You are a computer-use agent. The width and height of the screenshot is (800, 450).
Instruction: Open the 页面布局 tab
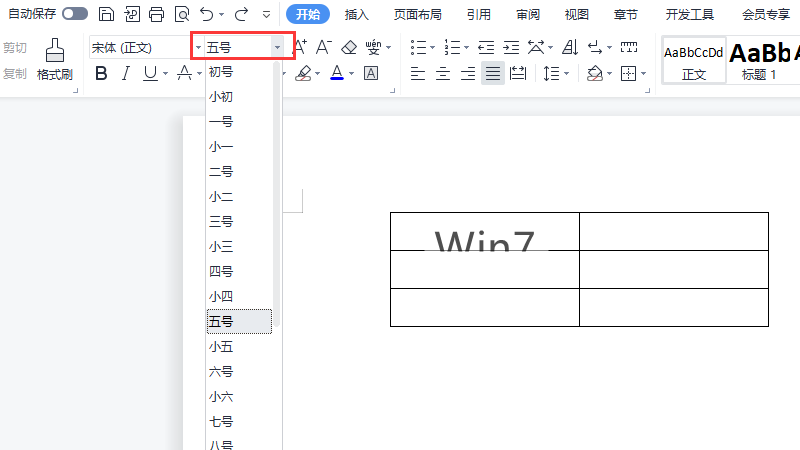coord(417,14)
